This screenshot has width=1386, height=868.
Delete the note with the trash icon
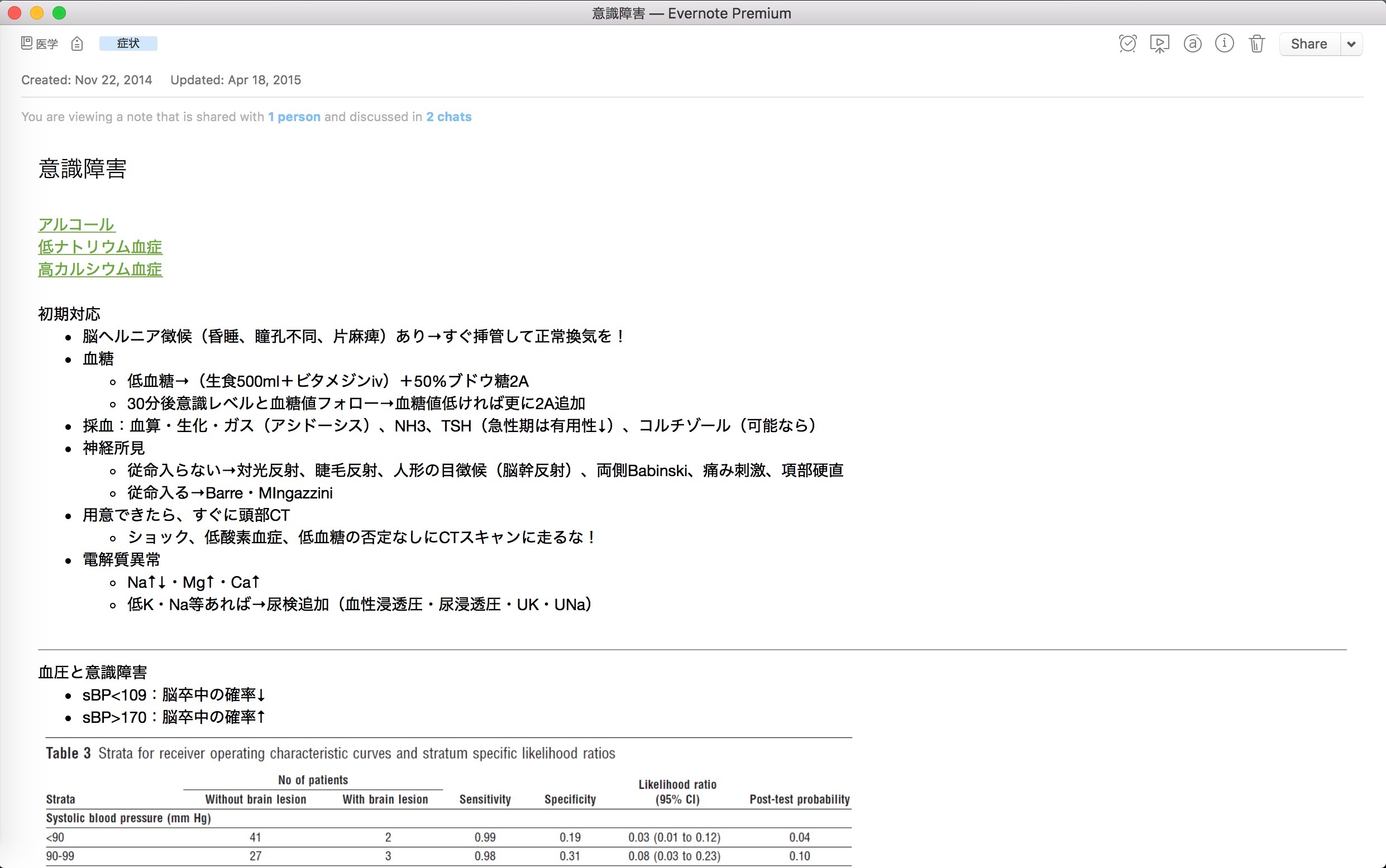click(1257, 44)
